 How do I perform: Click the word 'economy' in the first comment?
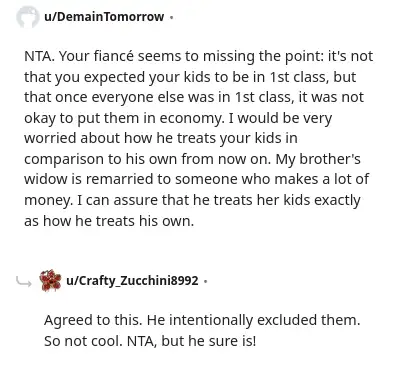[190, 118]
